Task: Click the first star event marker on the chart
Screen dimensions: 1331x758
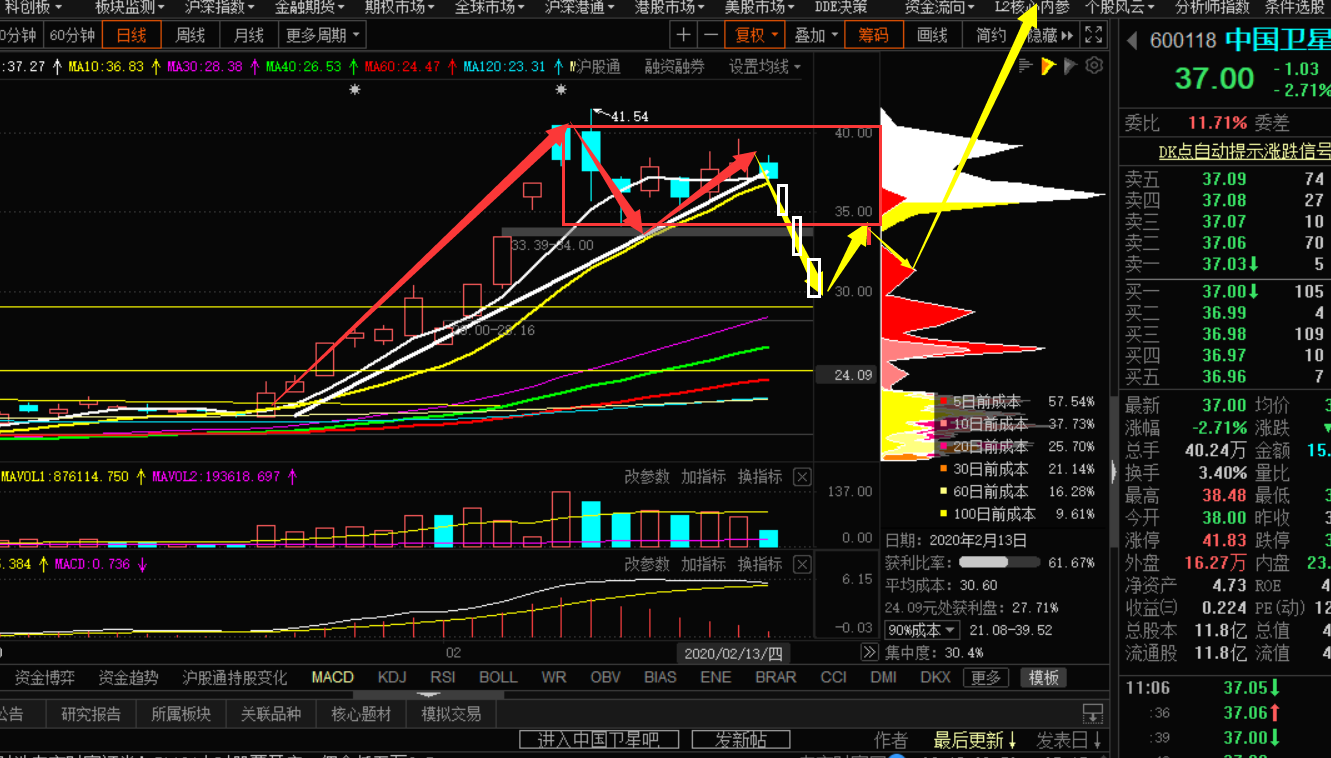Action: coord(354,90)
